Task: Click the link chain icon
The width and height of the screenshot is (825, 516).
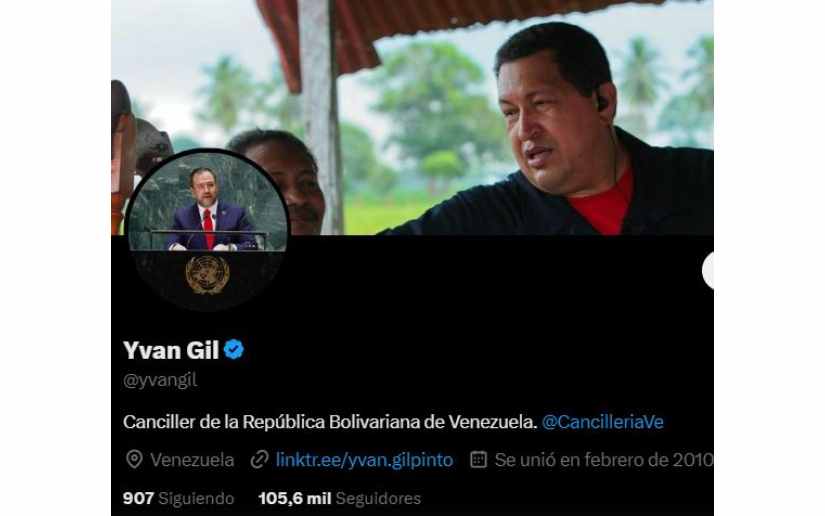Action: [259, 460]
